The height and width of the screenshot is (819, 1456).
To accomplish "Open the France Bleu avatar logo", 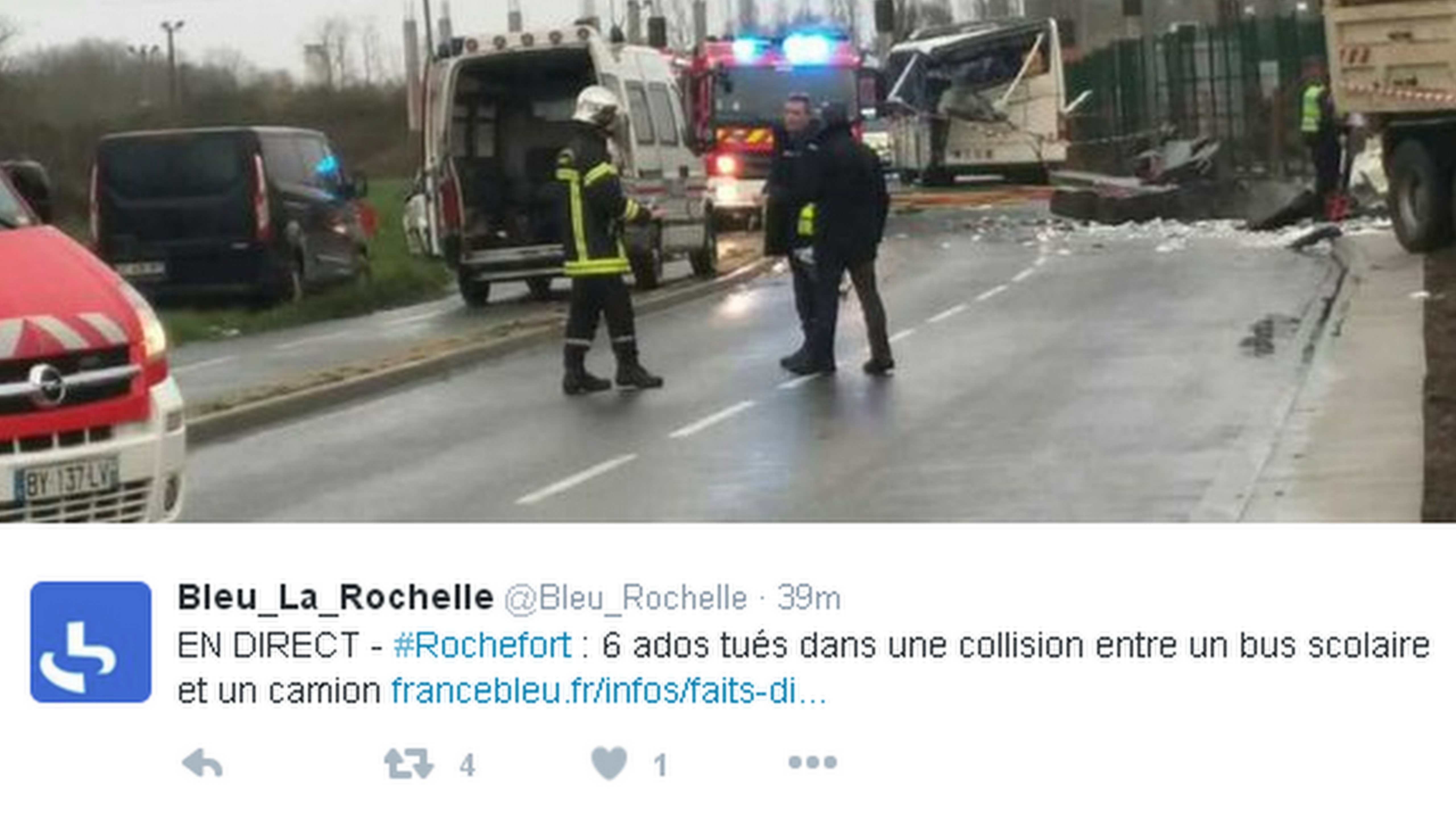I will (91, 642).
